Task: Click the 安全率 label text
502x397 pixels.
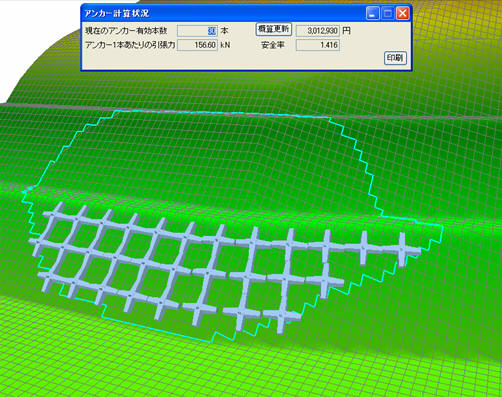Action: pyautogui.click(x=273, y=45)
